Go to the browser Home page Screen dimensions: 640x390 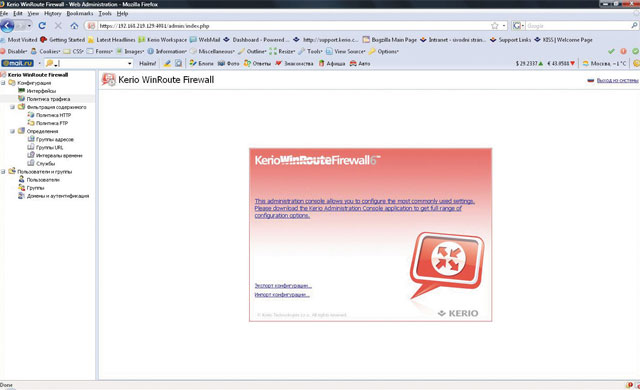click(x=74, y=26)
